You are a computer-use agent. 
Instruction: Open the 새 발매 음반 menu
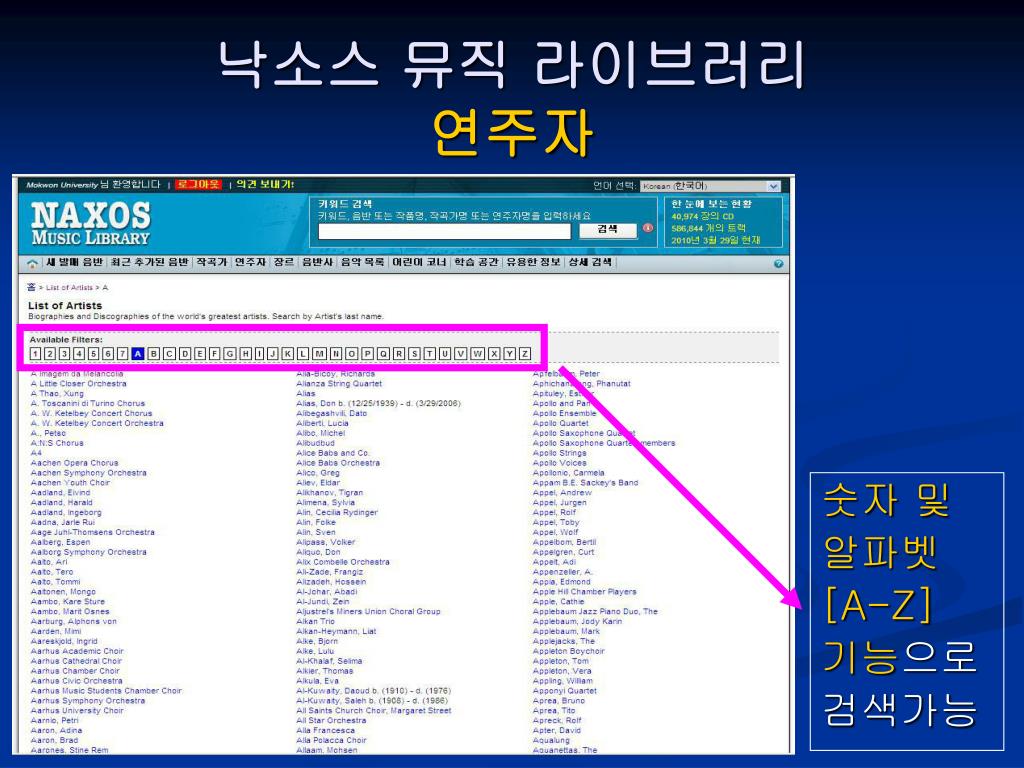(x=74, y=263)
